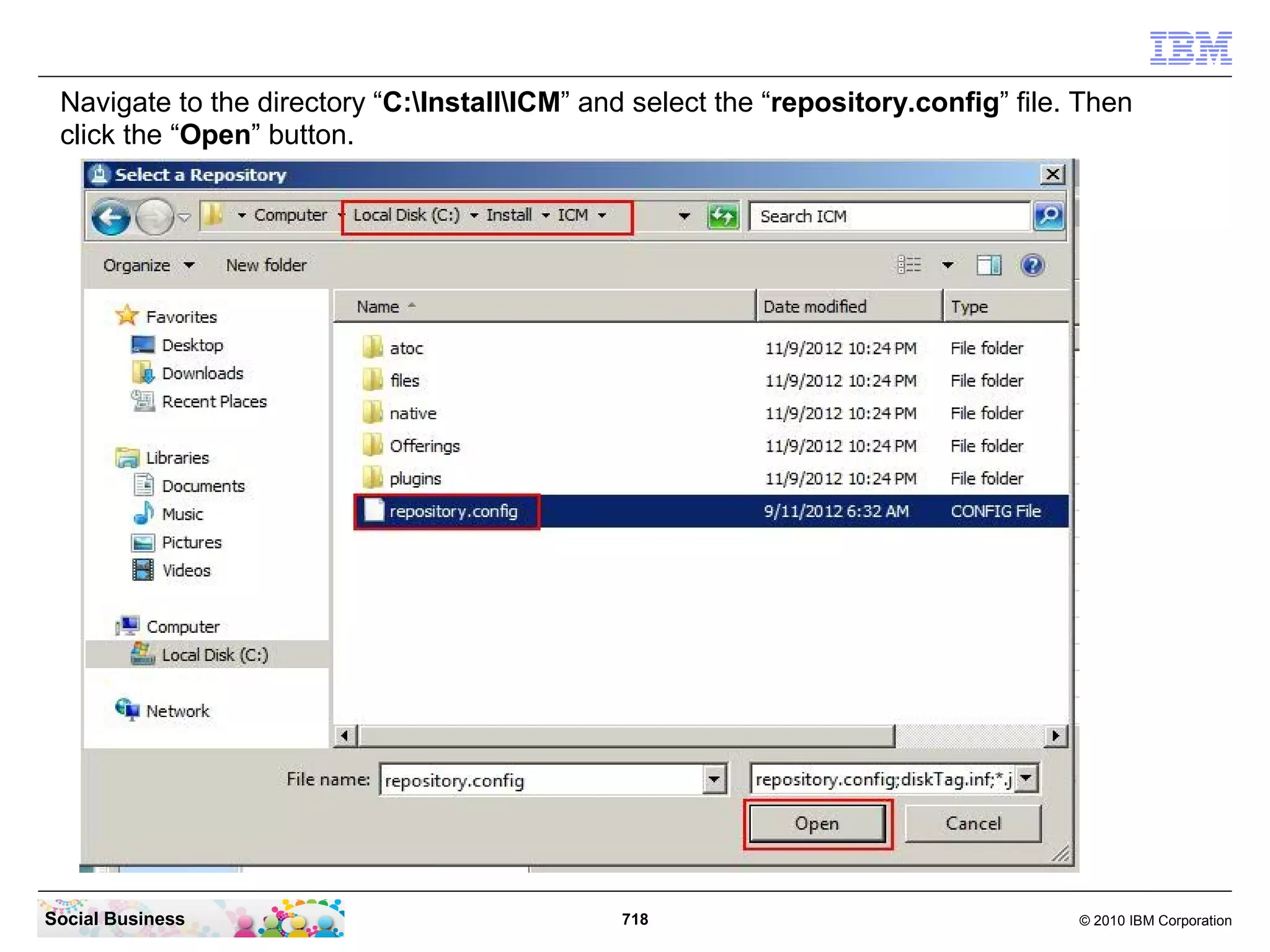This screenshot has height=952, width=1270.
Task: Close the Select a Repository dialog
Action: 1052,174
